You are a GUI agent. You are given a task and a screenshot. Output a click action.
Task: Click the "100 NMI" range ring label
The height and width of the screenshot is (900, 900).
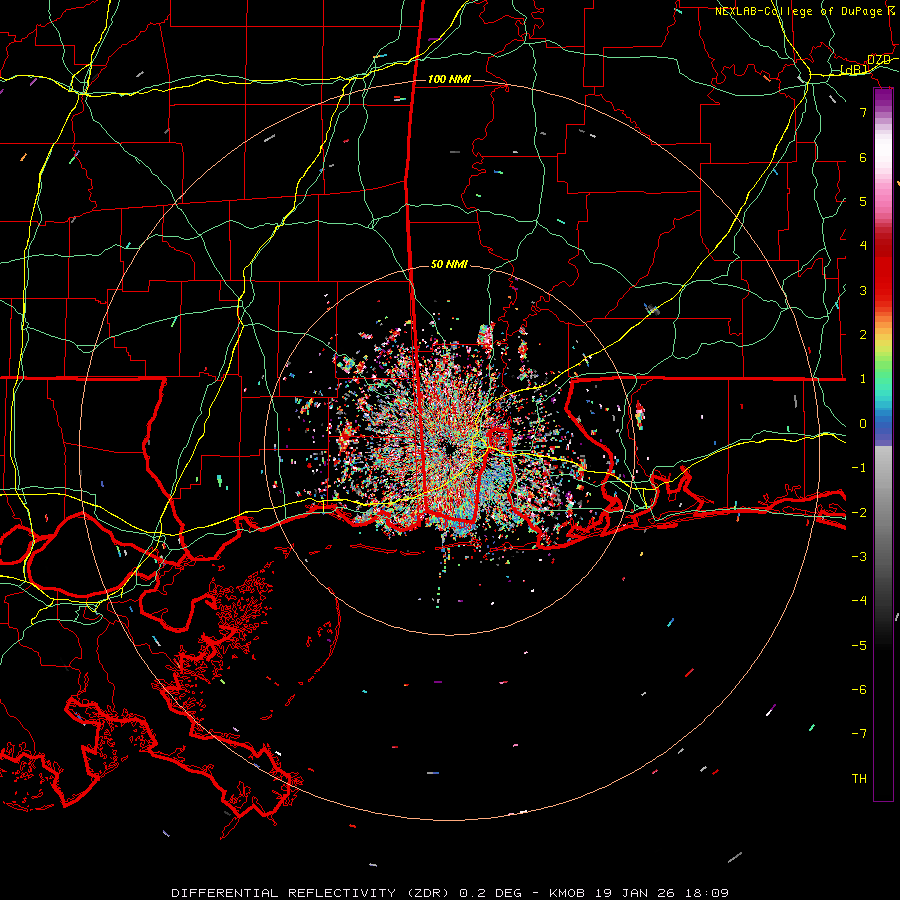tap(449, 79)
